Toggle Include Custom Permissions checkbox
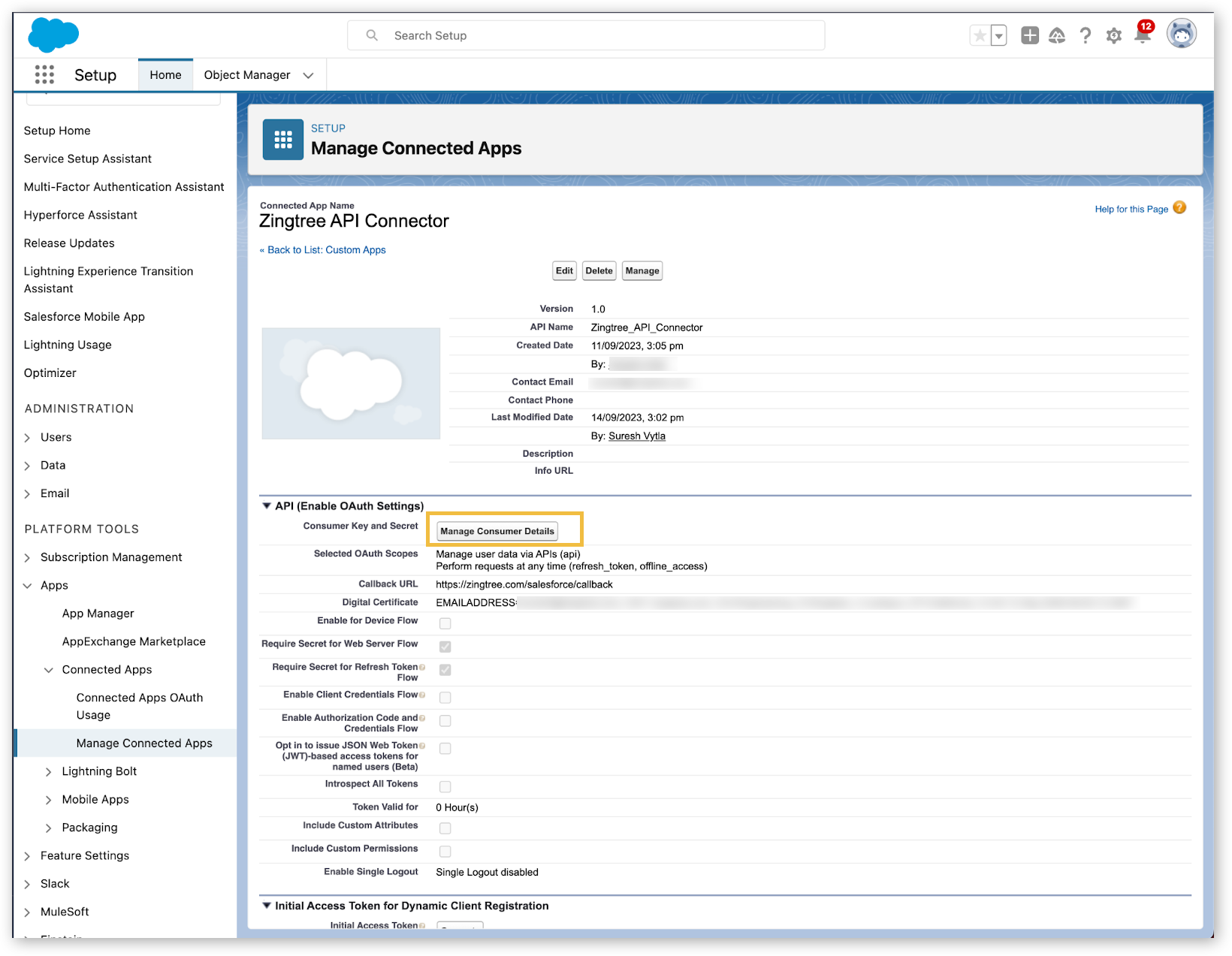The image size is (1232, 956). point(445,852)
